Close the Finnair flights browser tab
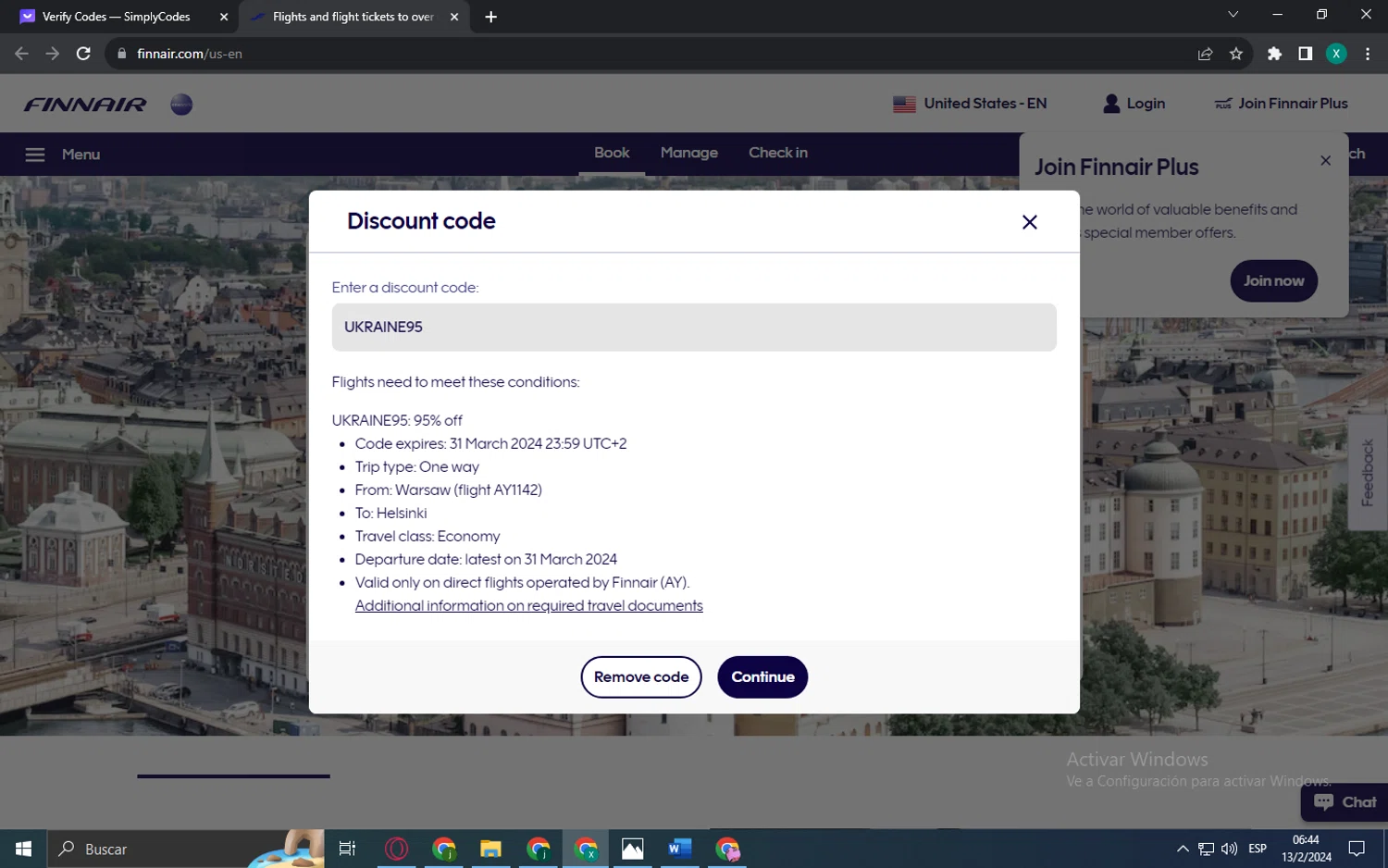Image resolution: width=1388 pixels, height=868 pixels. [454, 17]
